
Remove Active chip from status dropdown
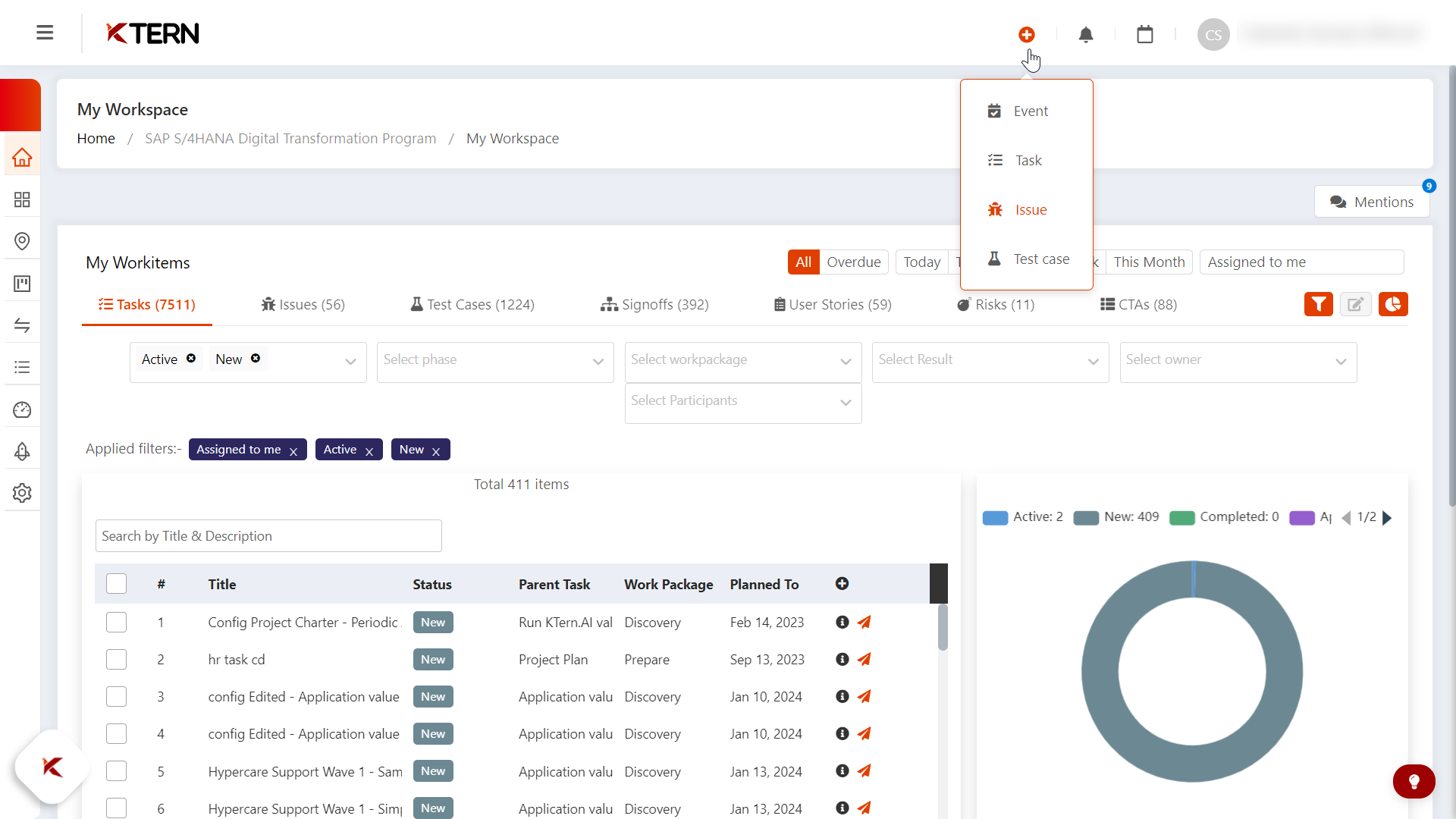[x=191, y=358]
